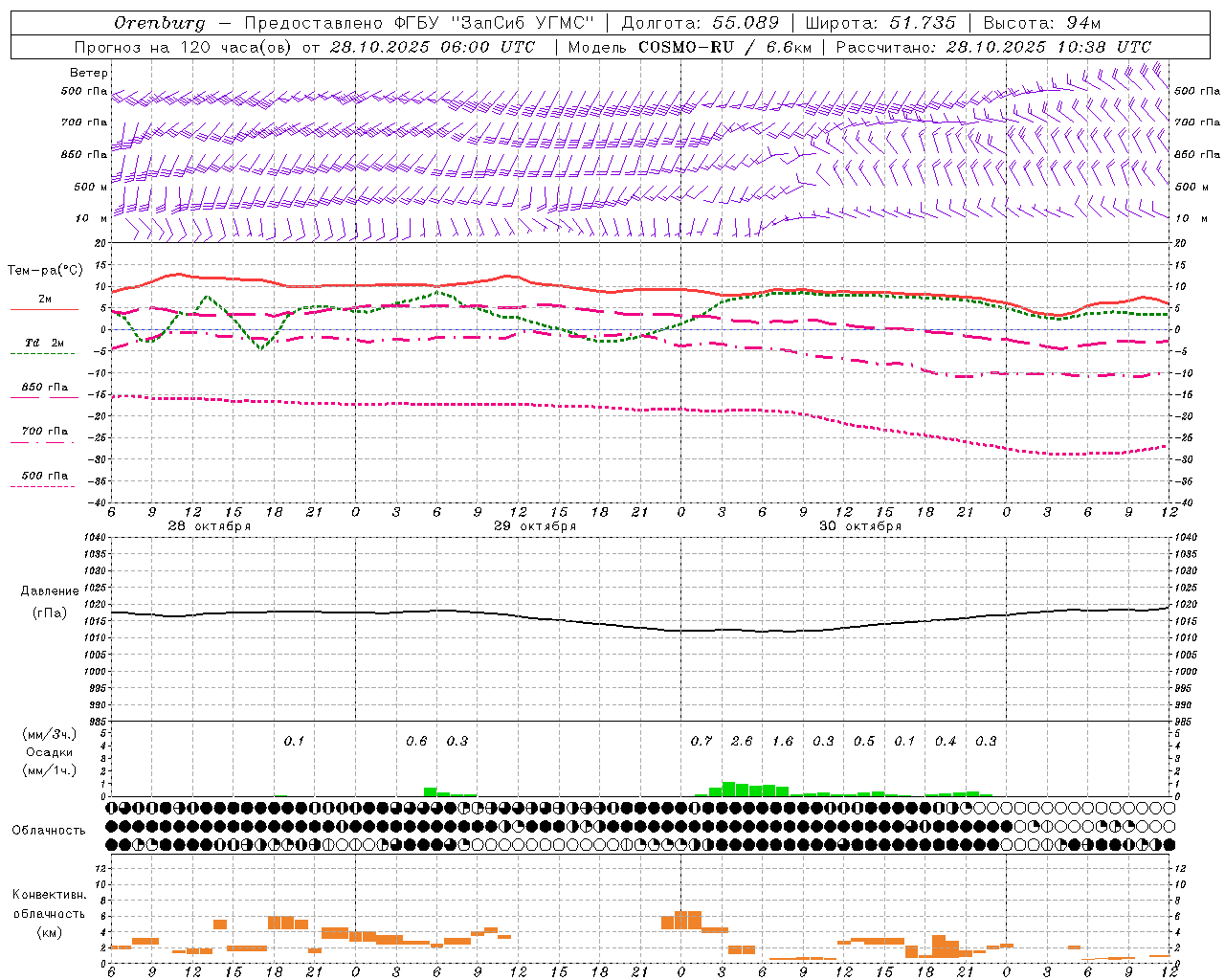Click the Осадки precipitation label
This screenshot has height=980, width=1225.
[x=49, y=752]
